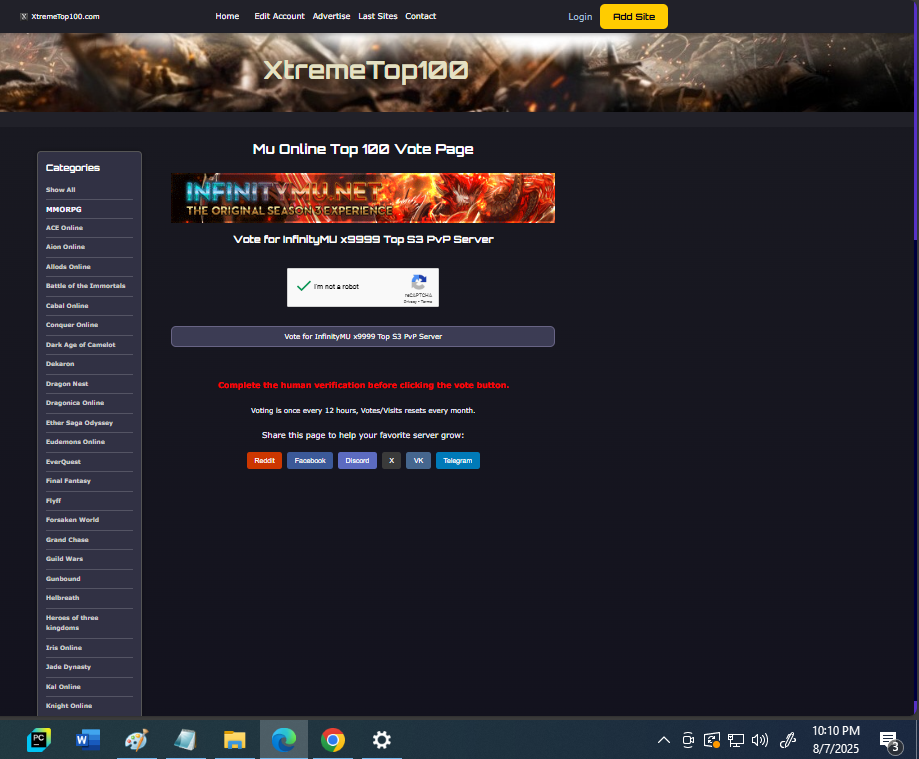
Task: Open Grand Chase category
Action: [67, 540]
